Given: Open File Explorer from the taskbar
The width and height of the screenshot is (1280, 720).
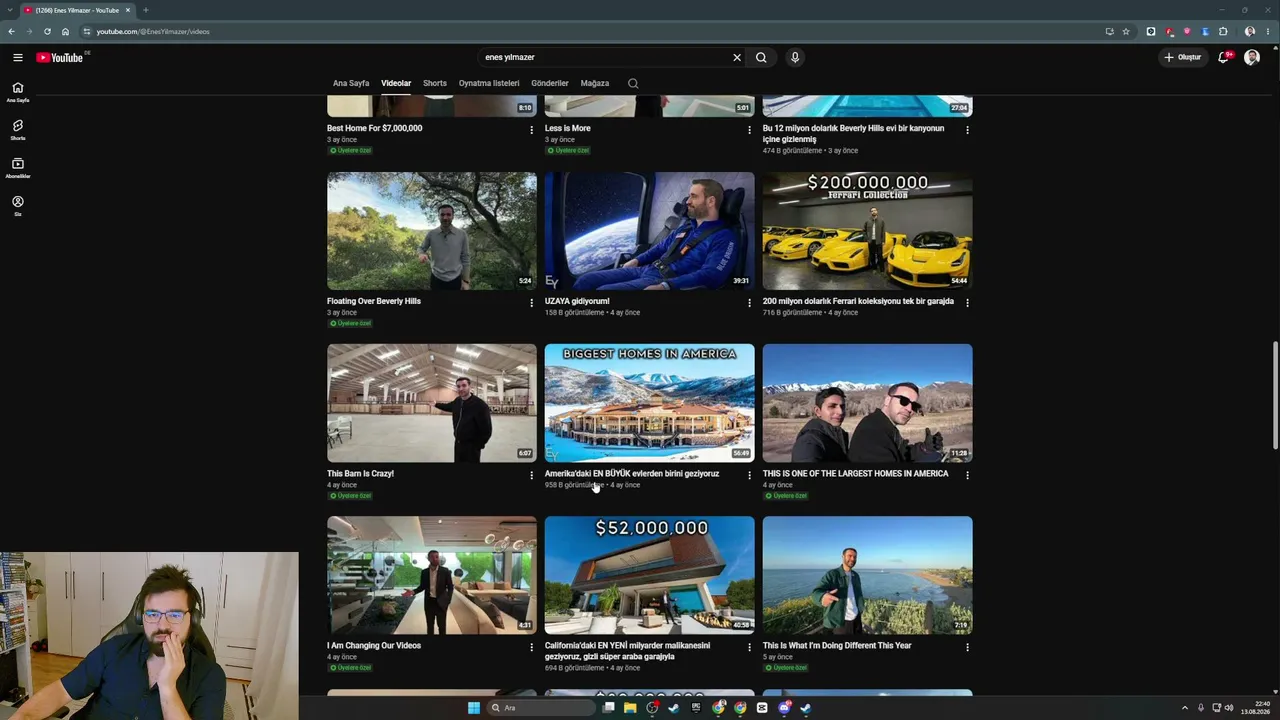Looking at the screenshot, I should [x=630, y=708].
